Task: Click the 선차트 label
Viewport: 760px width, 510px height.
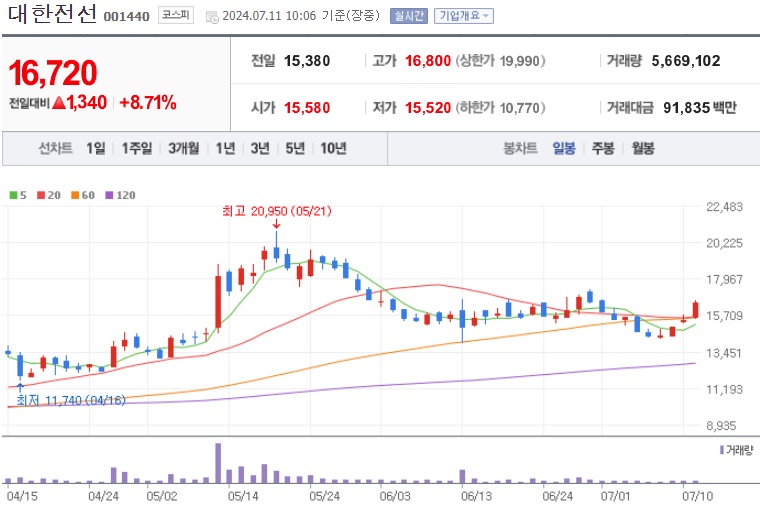Action: 56,148
